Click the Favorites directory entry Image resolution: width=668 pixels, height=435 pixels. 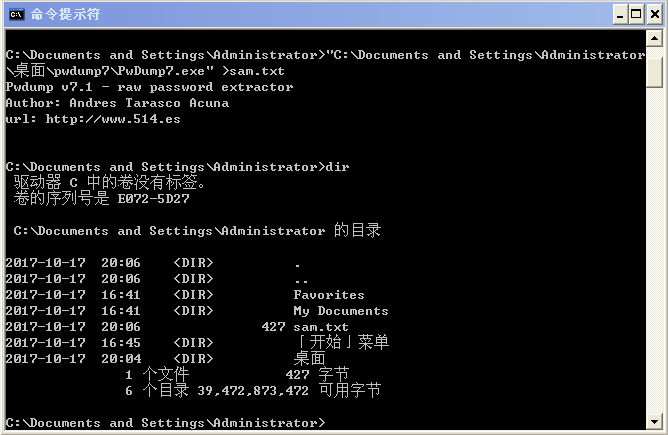click(x=329, y=295)
